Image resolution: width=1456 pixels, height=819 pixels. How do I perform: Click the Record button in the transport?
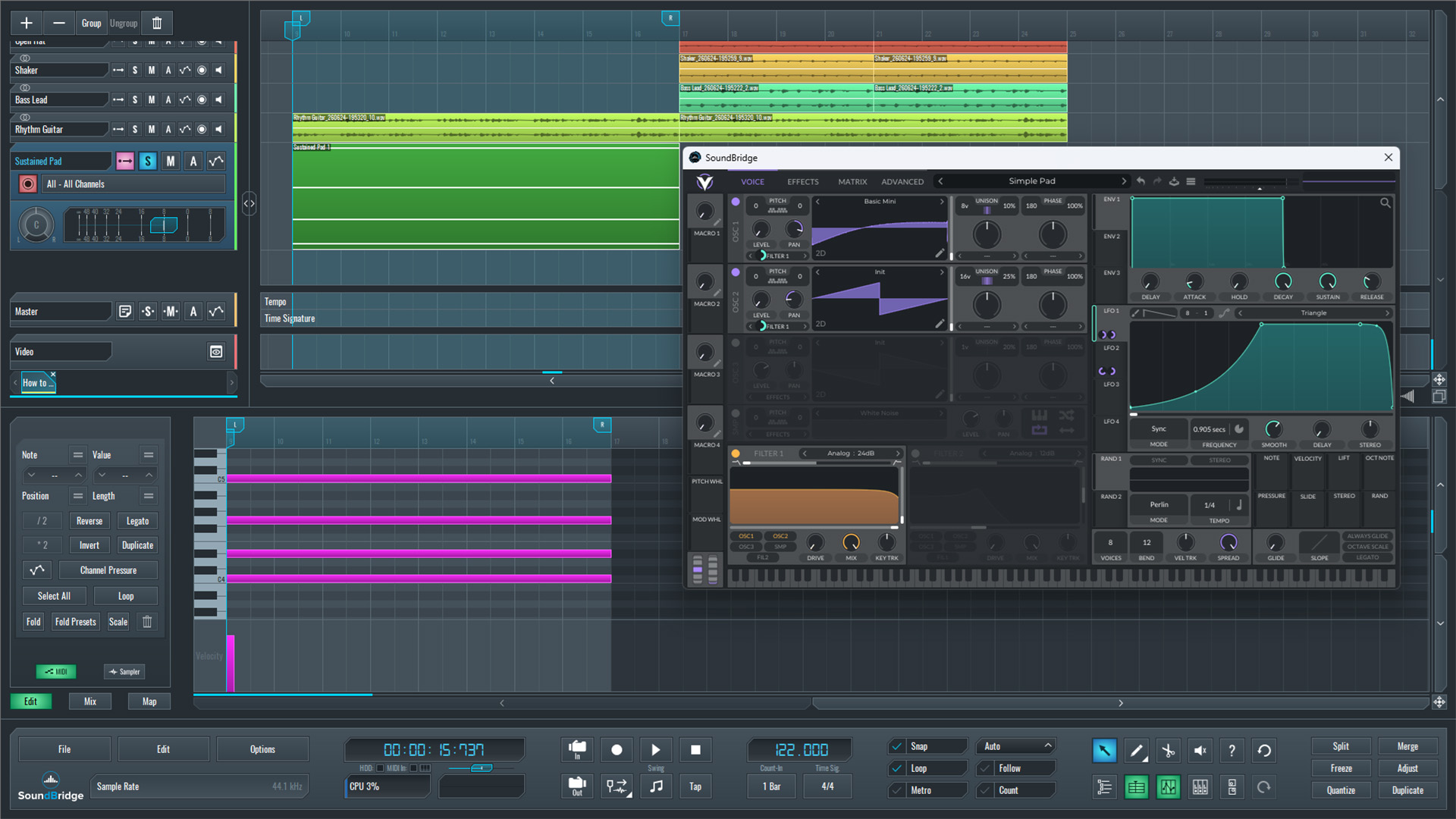click(617, 750)
